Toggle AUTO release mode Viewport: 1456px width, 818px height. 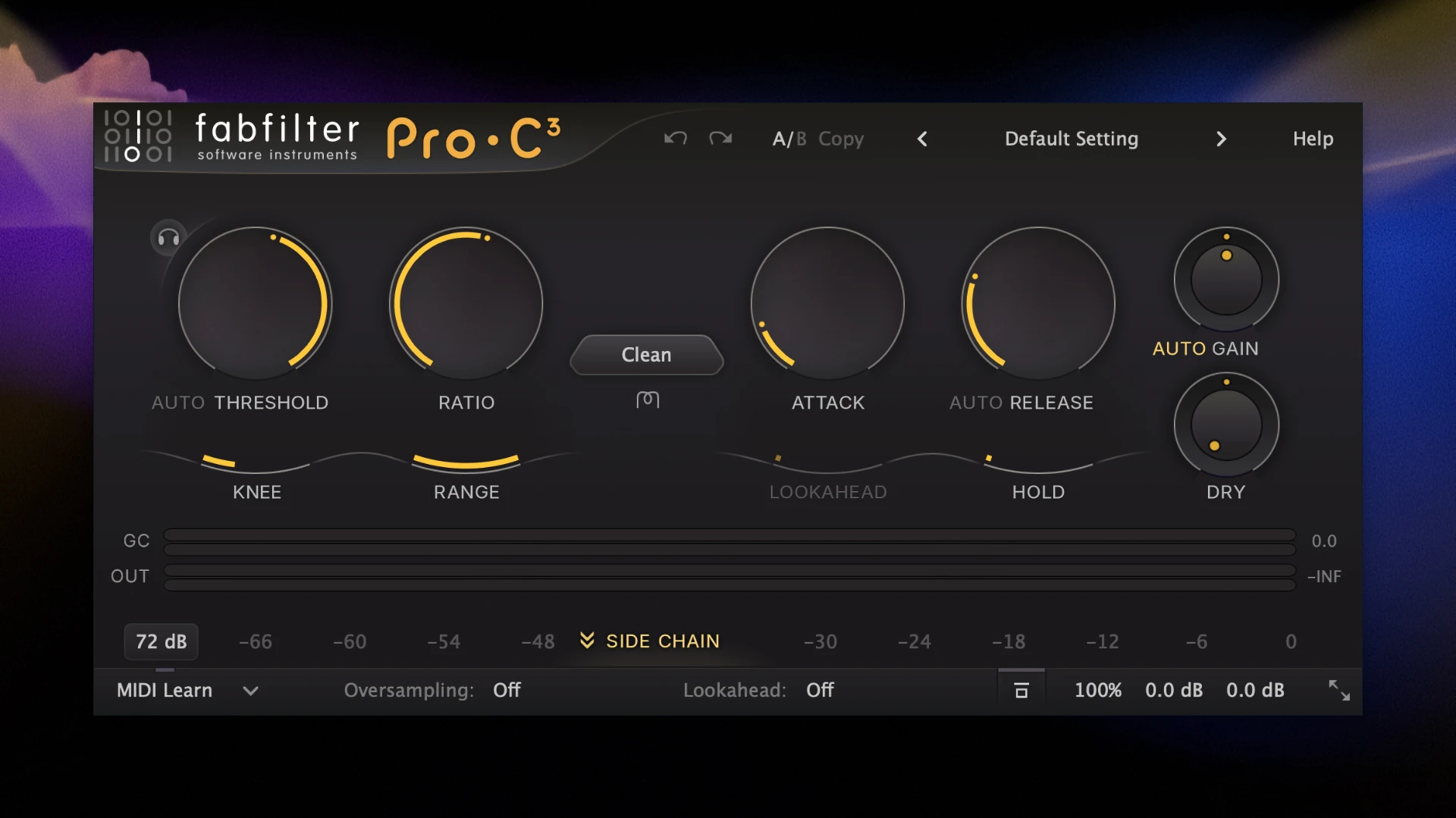point(976,403)
